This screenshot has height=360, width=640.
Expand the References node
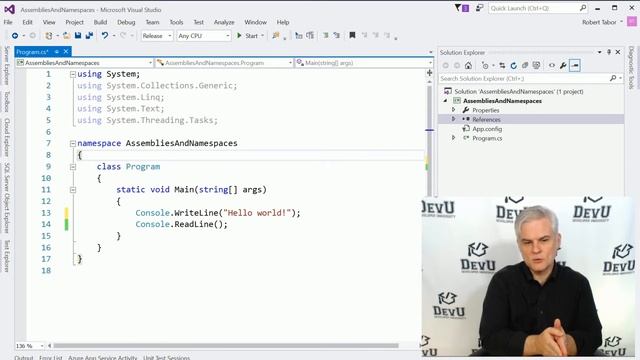[453, 119]
